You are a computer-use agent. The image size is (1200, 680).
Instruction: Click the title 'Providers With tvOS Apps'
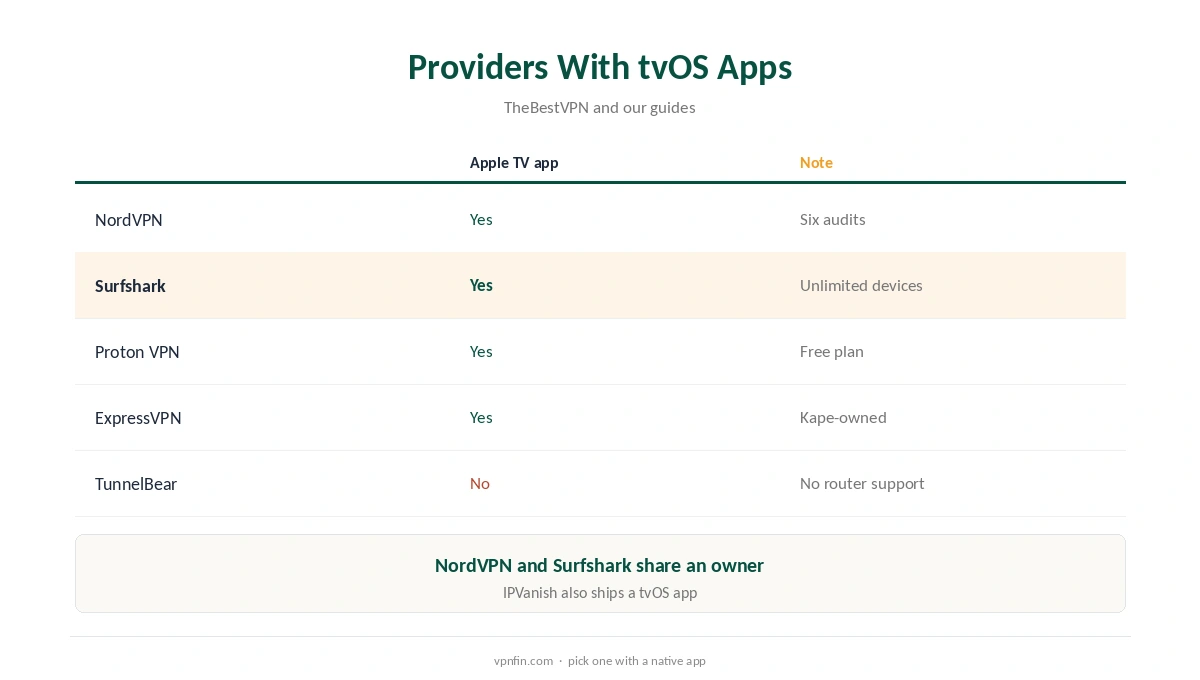click(600, 67)
